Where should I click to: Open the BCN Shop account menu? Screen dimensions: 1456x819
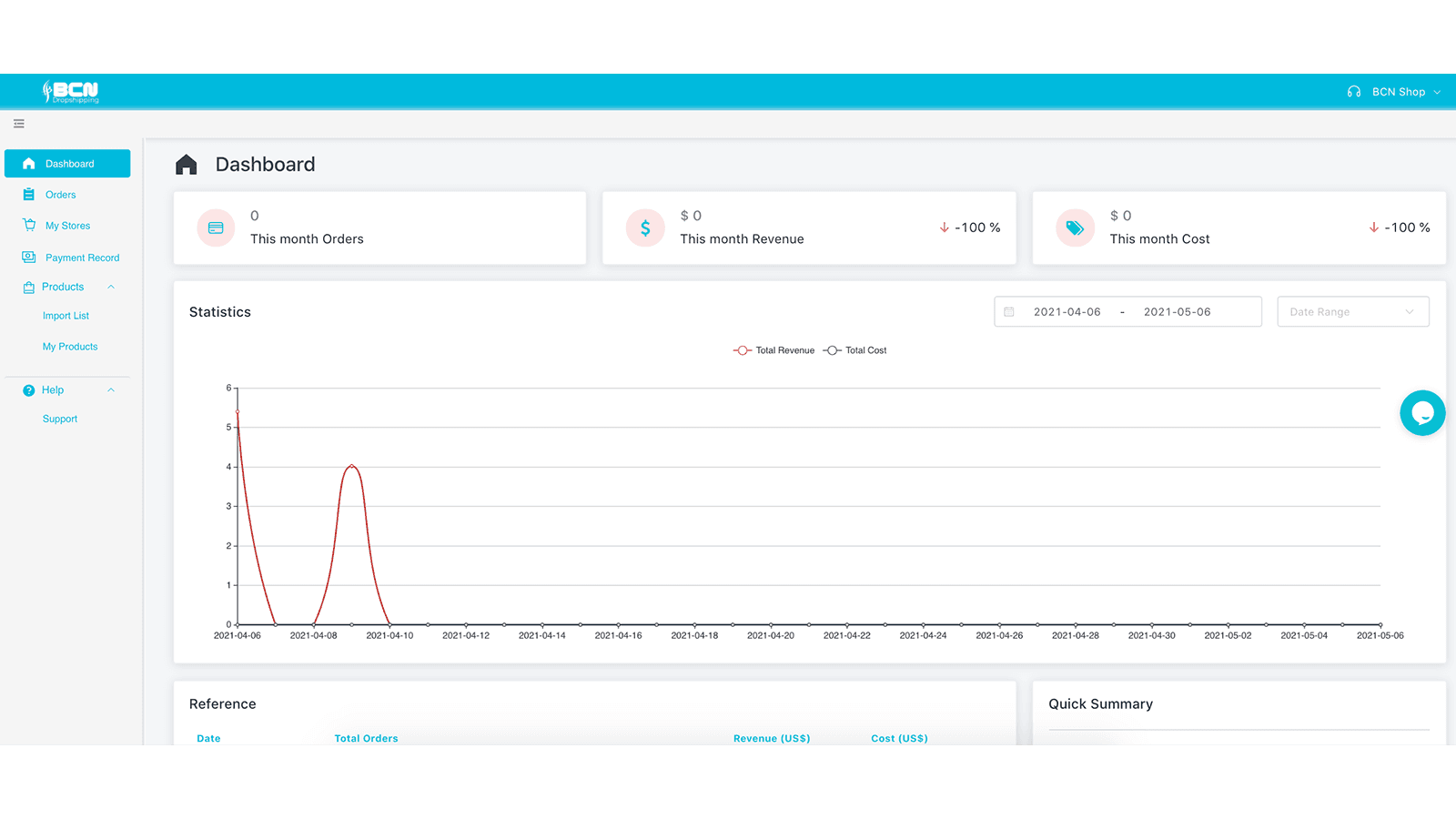click(1399, 91)
